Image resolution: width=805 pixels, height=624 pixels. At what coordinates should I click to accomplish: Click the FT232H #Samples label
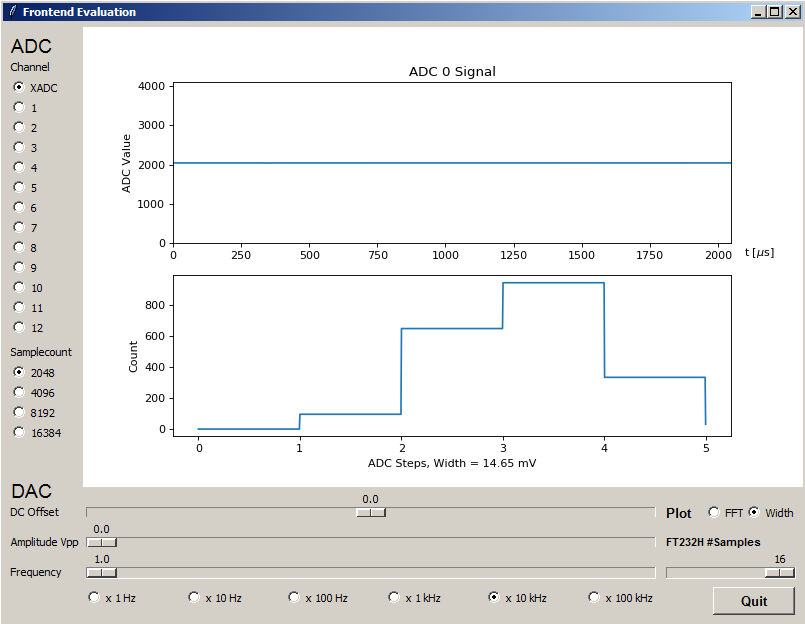point(713,542)
